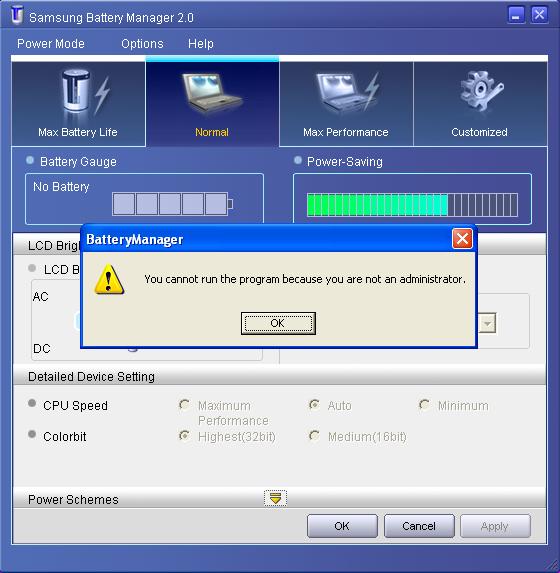Screen dimensions: 560x573
Task: Click the Power-Saving level bar
Action: coord(412,205)
